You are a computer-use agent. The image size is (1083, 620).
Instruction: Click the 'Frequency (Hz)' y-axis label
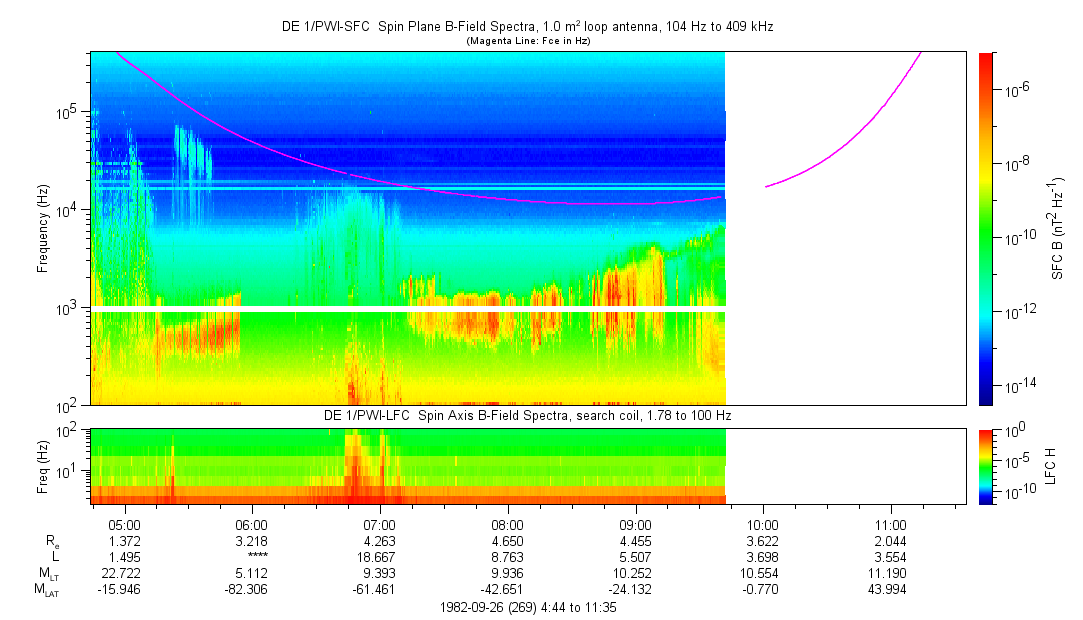[x=43, y=228]
